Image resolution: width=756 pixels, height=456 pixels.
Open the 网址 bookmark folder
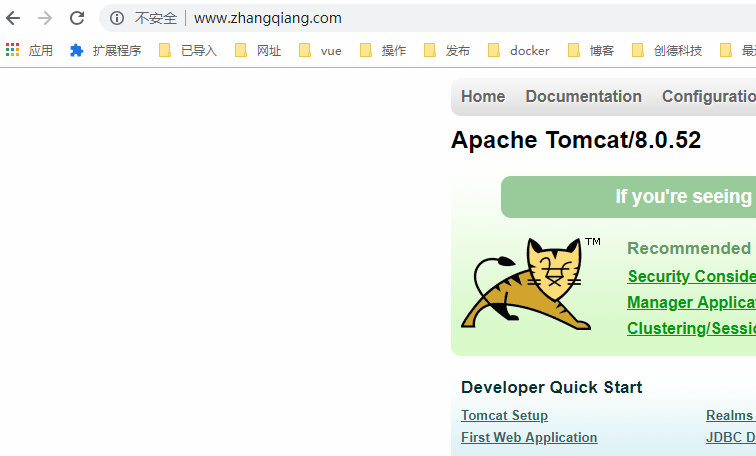[258, 50]
